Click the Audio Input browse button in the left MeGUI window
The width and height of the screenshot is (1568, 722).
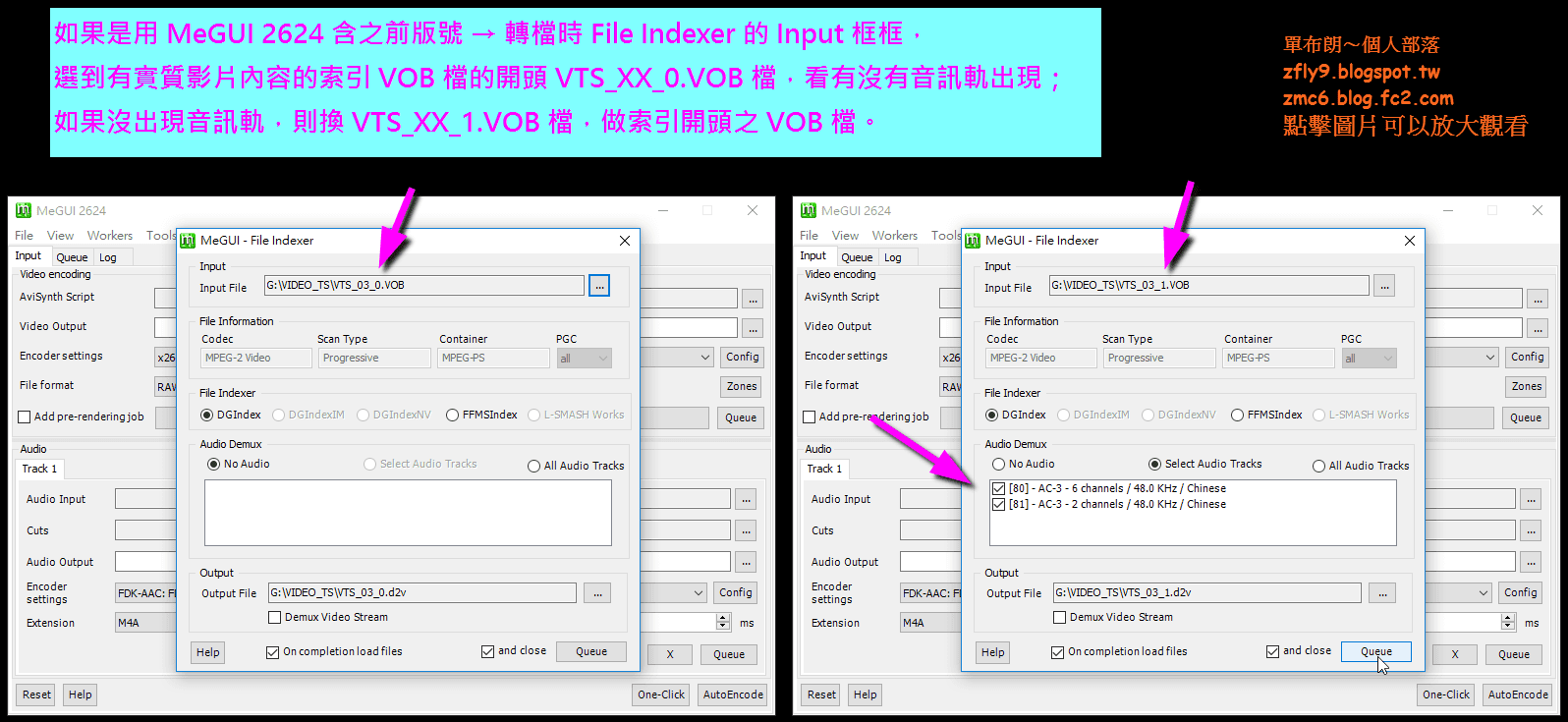click(747, 500)
